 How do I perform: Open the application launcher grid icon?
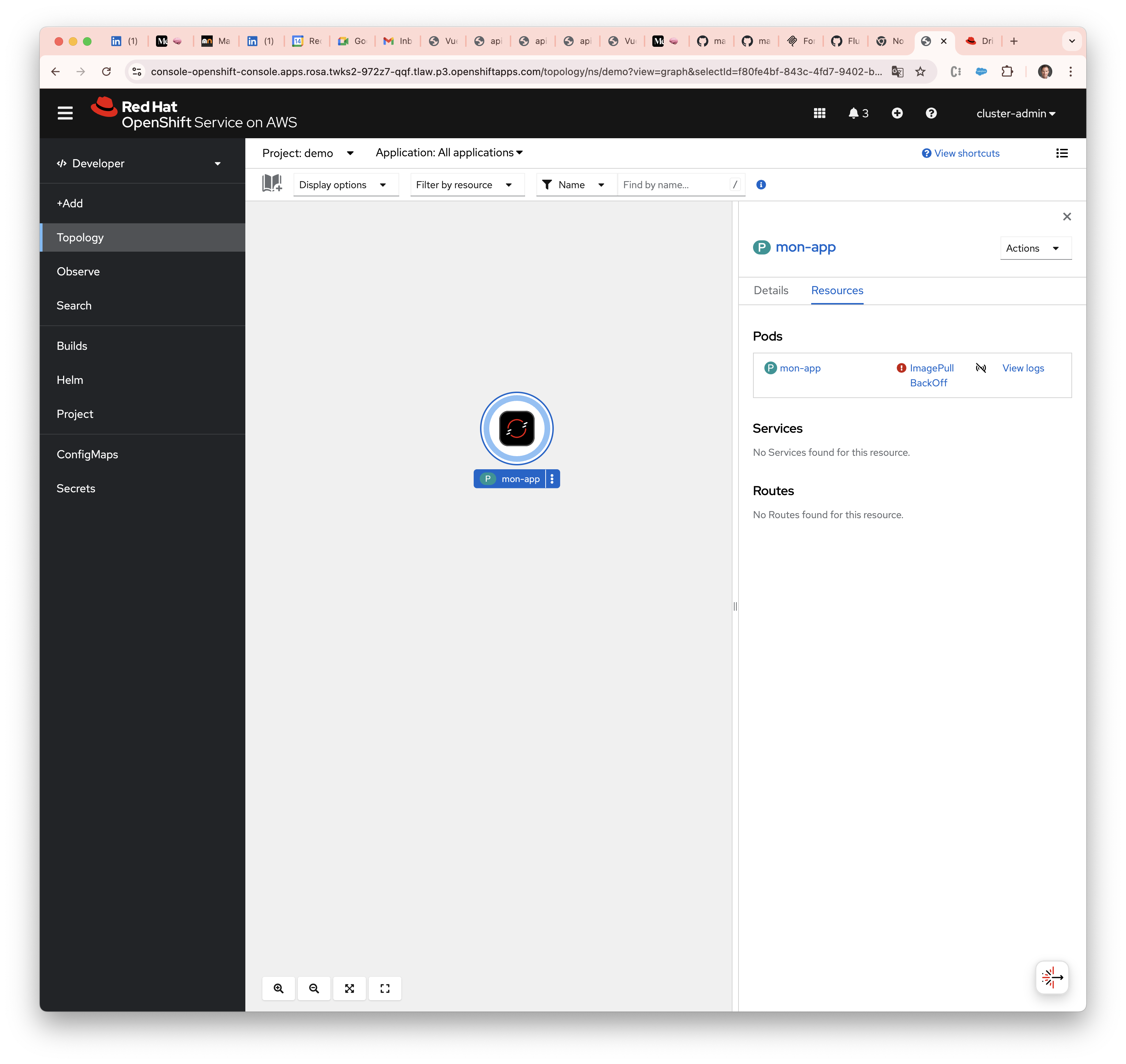coord(819,113)
